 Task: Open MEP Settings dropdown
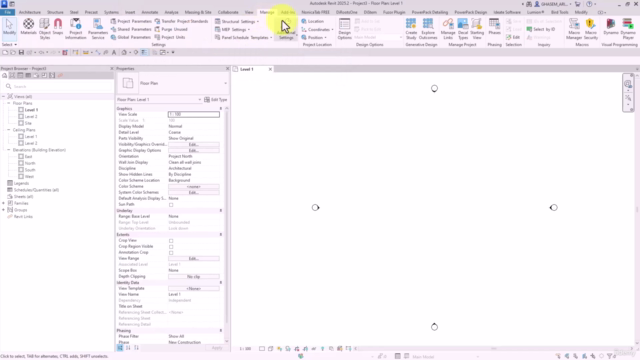pos(232,29)
